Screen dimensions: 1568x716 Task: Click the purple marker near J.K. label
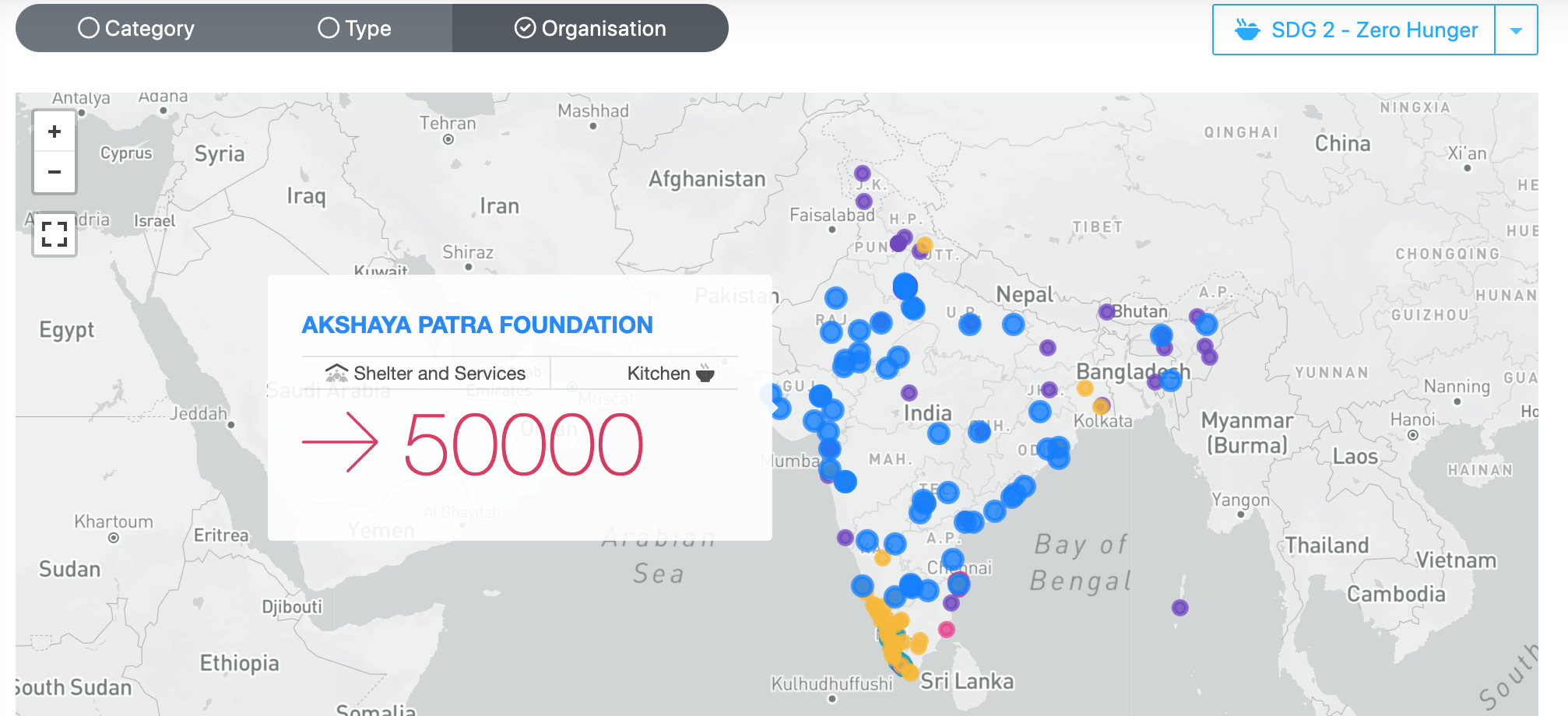pyautogui.click(x=862, y=173)
